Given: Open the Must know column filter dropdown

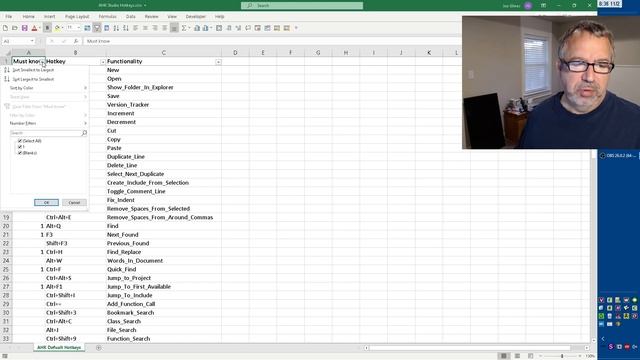Looking at the screenshot, I should [x=42, y=62].
